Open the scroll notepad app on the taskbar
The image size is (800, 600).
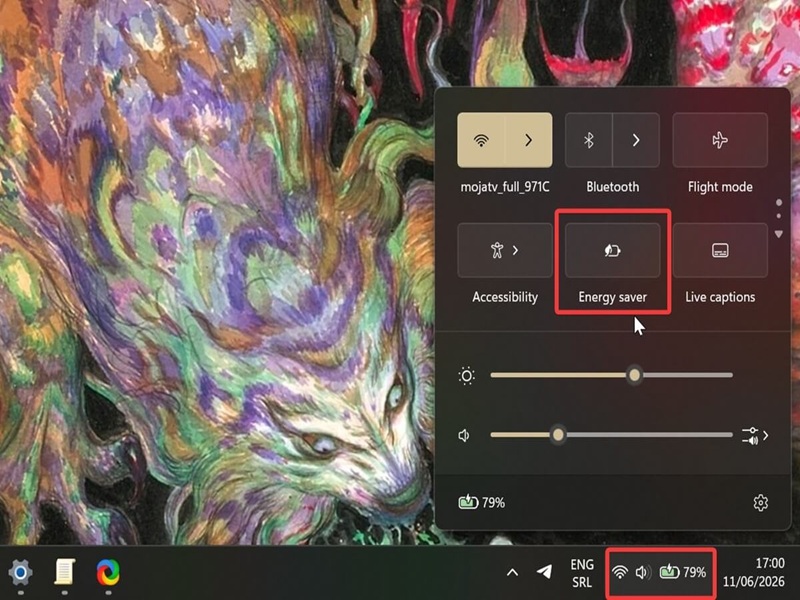pyautogui.click(x=64, y=572)
